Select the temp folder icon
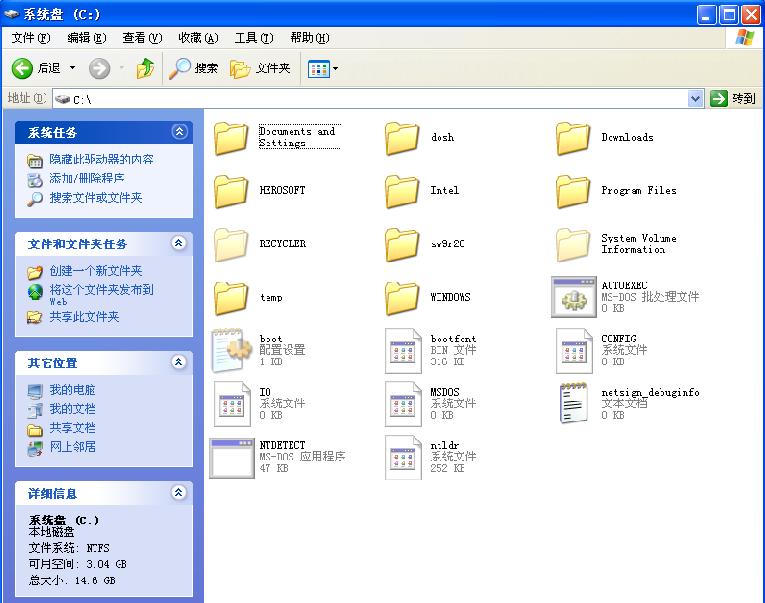765x603 pixels. (231, 298)
